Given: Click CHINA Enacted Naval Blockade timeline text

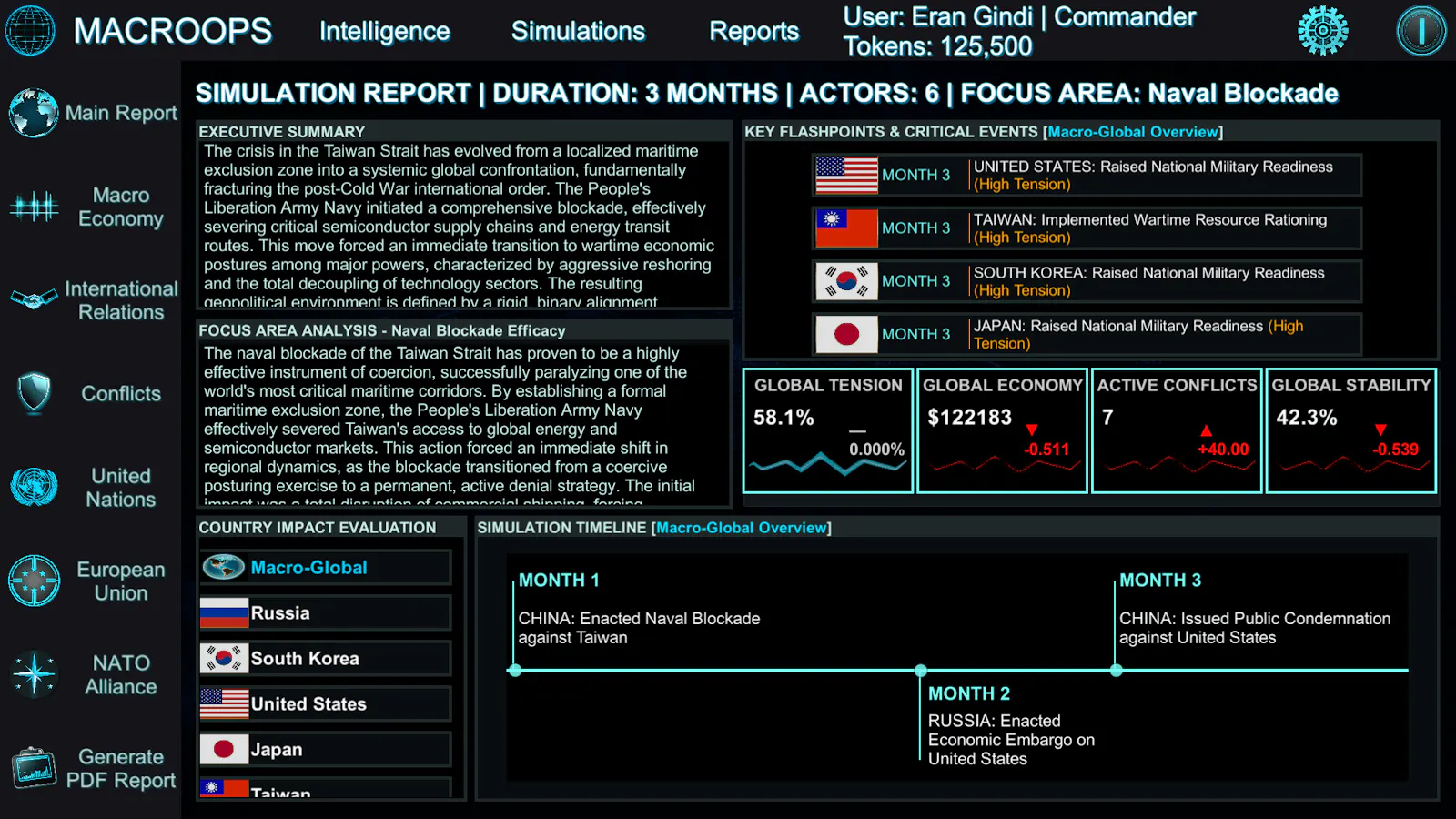Looking at the screenshot, I should pos(639,628).
